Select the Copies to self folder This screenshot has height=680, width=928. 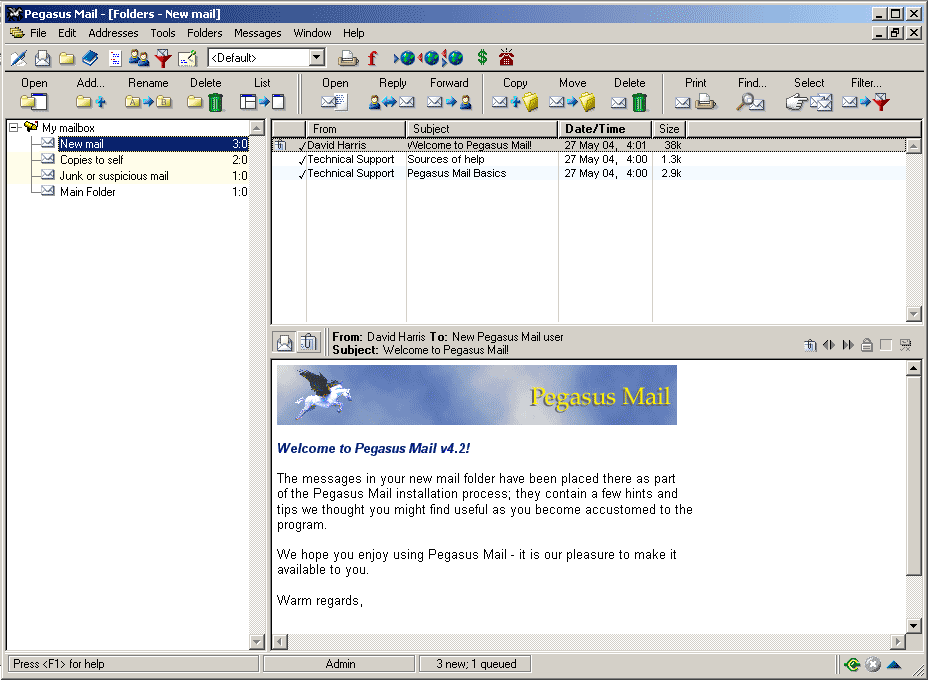point(92,160)
